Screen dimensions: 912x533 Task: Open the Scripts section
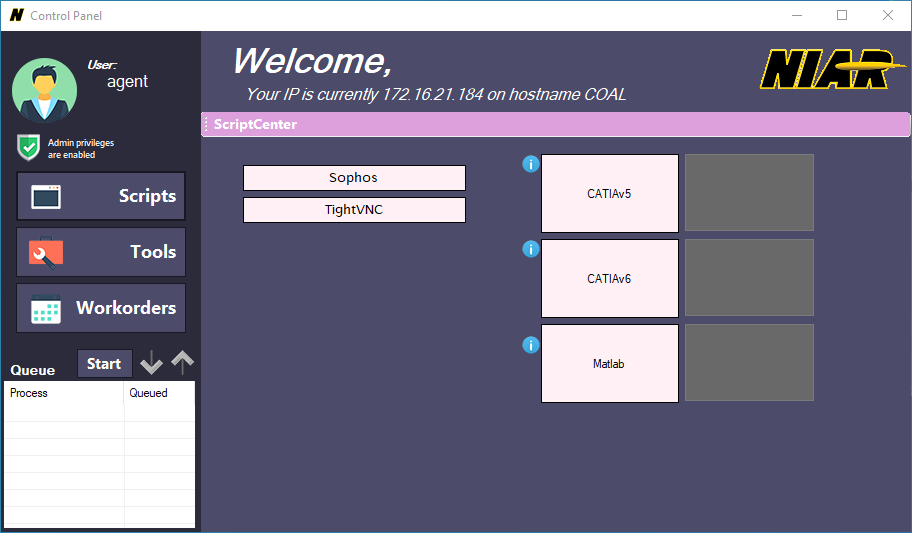pos(101,196)
